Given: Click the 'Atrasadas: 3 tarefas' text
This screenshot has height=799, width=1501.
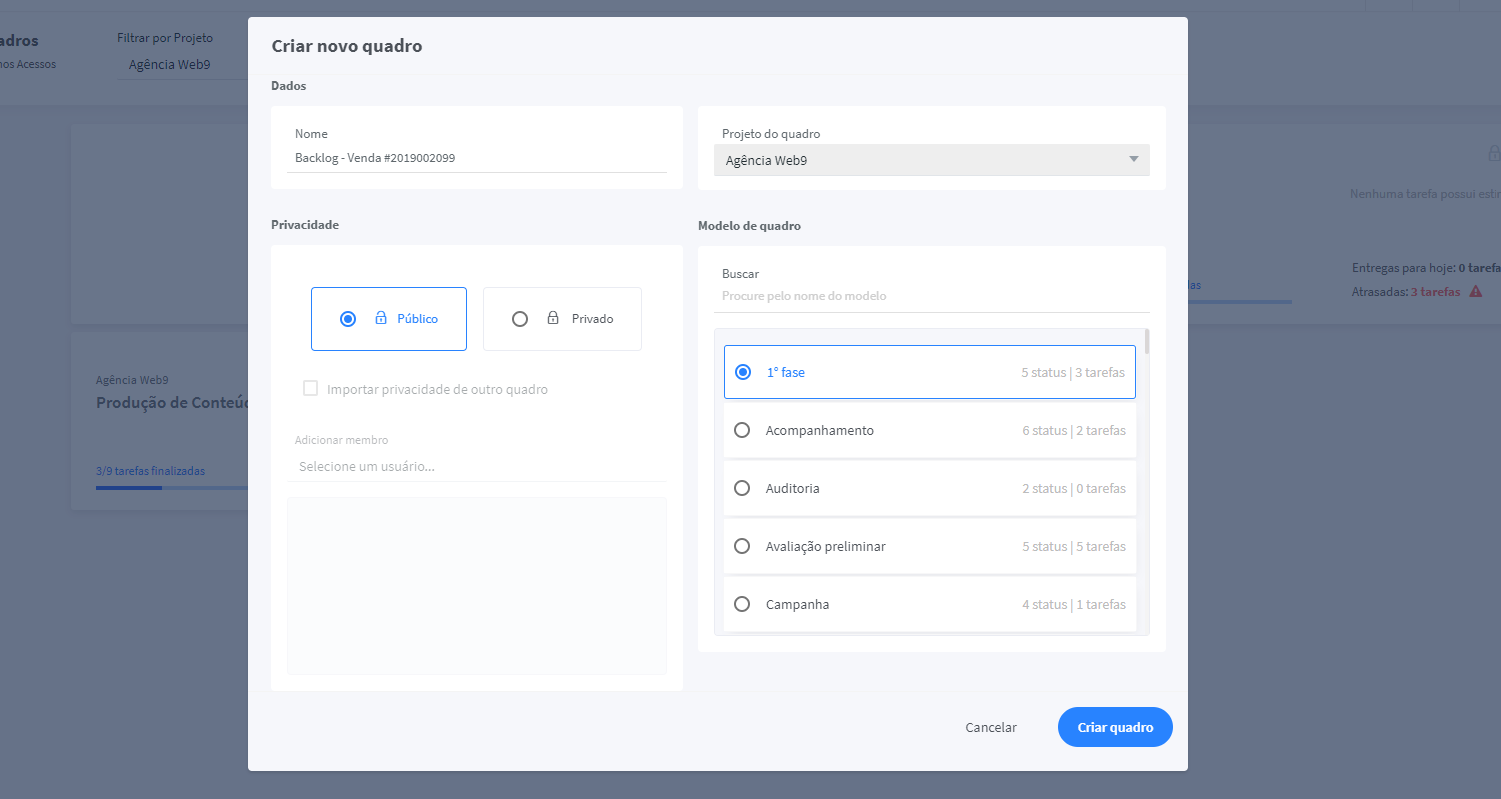Looking at the screenshot, I should point(1407,291).
